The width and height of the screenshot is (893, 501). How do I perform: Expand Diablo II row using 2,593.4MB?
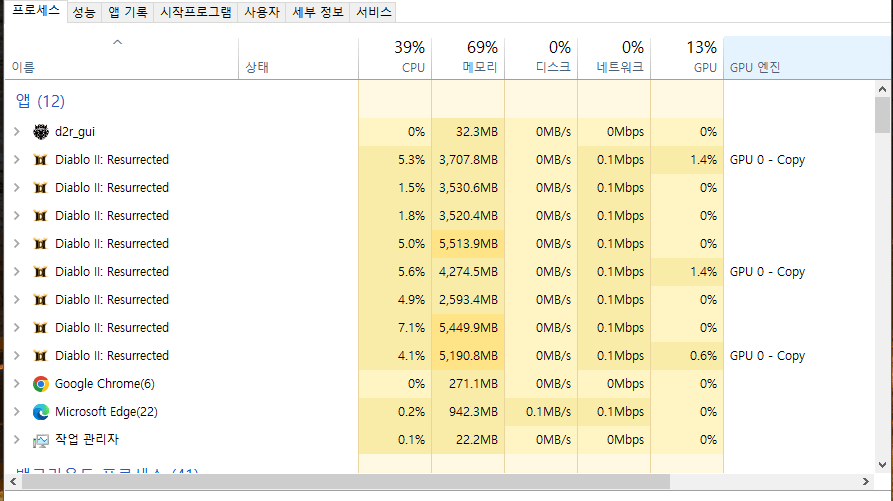tap(17, 299)
